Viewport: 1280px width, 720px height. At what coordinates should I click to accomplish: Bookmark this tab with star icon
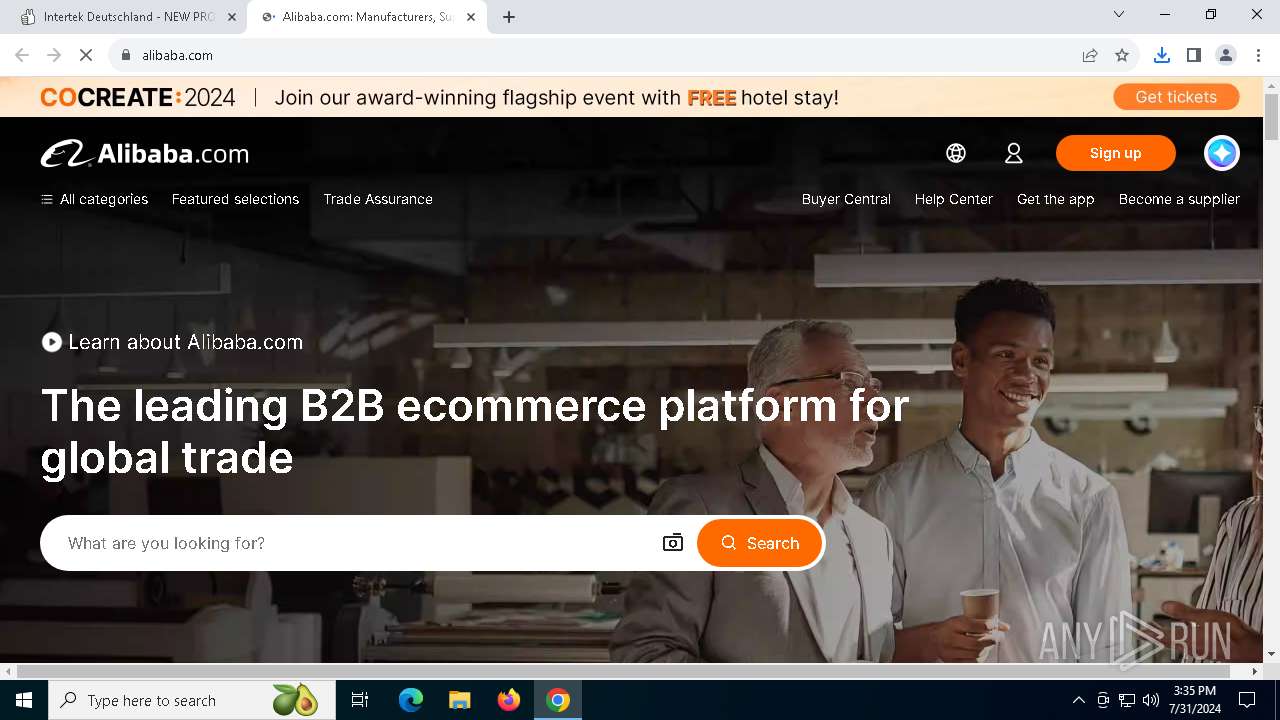(1122, 55)
